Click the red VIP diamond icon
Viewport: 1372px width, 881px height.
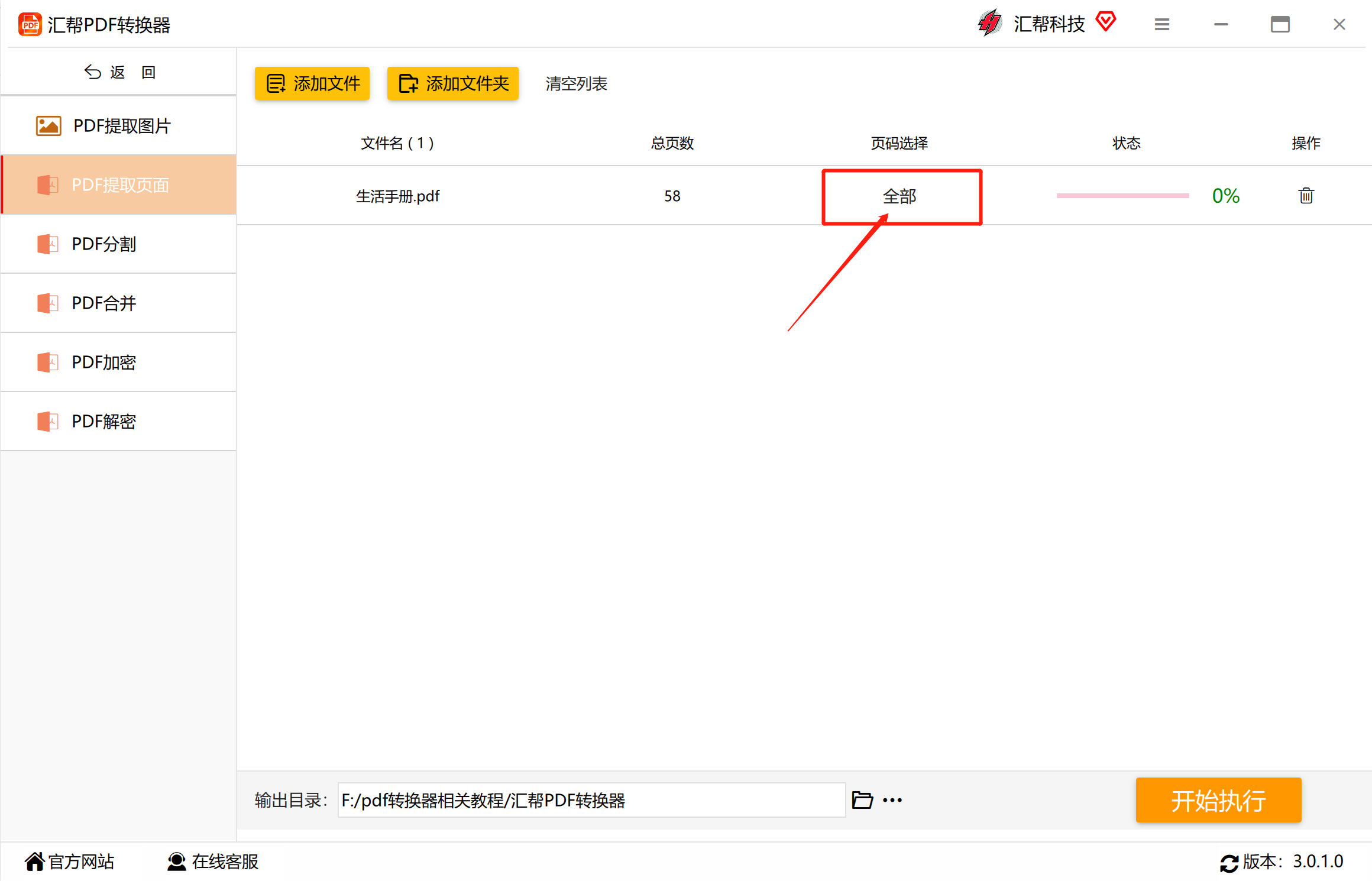pyautogui.click(x=1105, y=22)
